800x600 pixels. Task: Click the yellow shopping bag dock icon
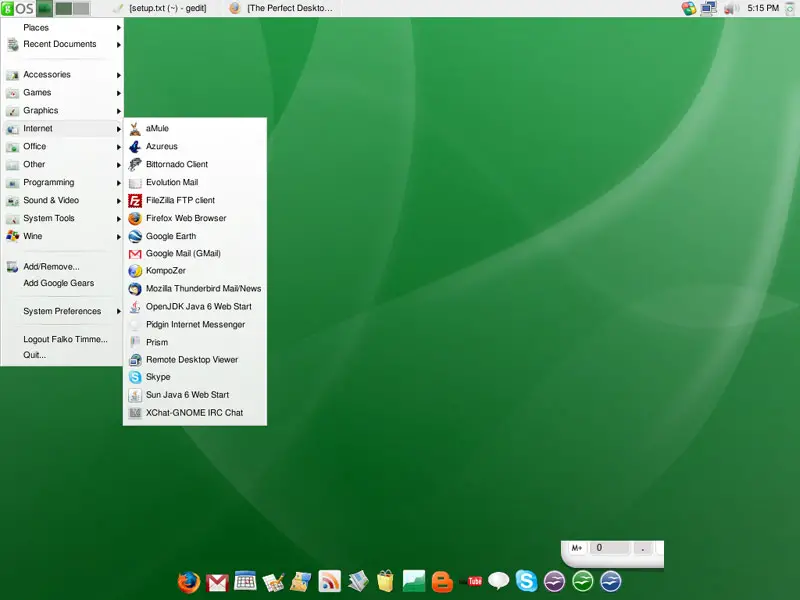(x=386, y=581)
